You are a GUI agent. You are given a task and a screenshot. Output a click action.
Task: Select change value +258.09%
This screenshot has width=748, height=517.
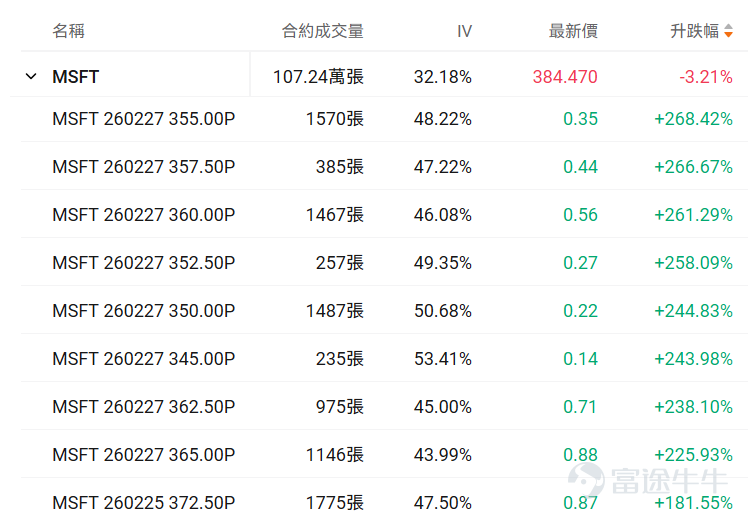pos(693,263)
